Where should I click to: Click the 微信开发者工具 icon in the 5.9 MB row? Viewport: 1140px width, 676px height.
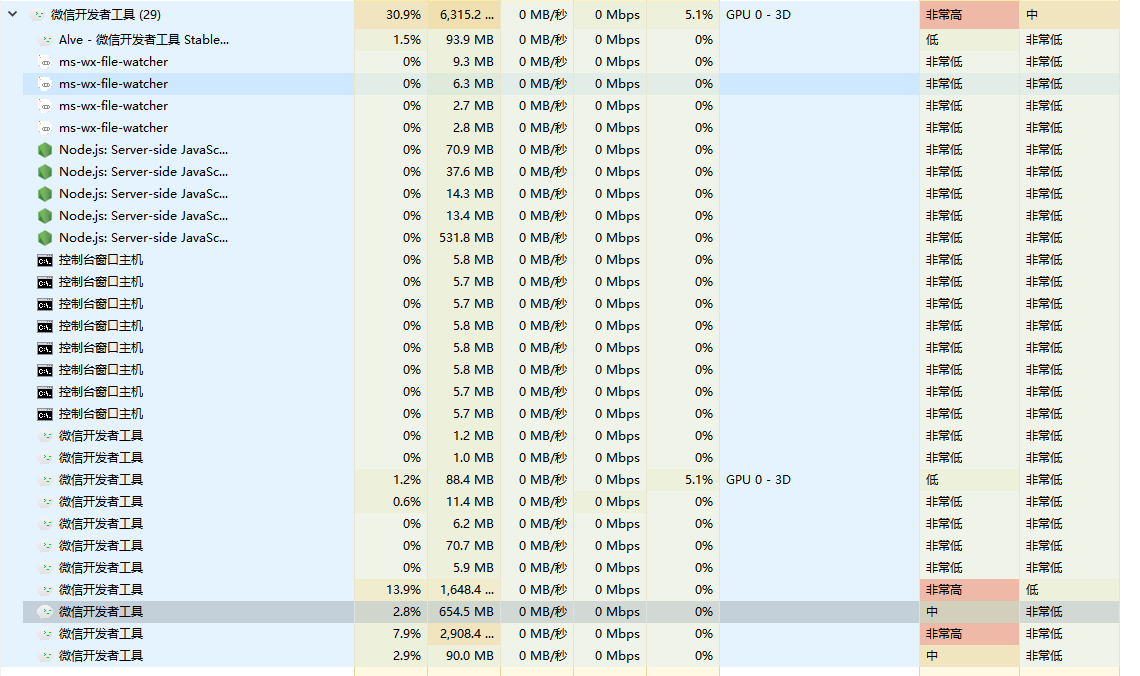click(46, 568)
